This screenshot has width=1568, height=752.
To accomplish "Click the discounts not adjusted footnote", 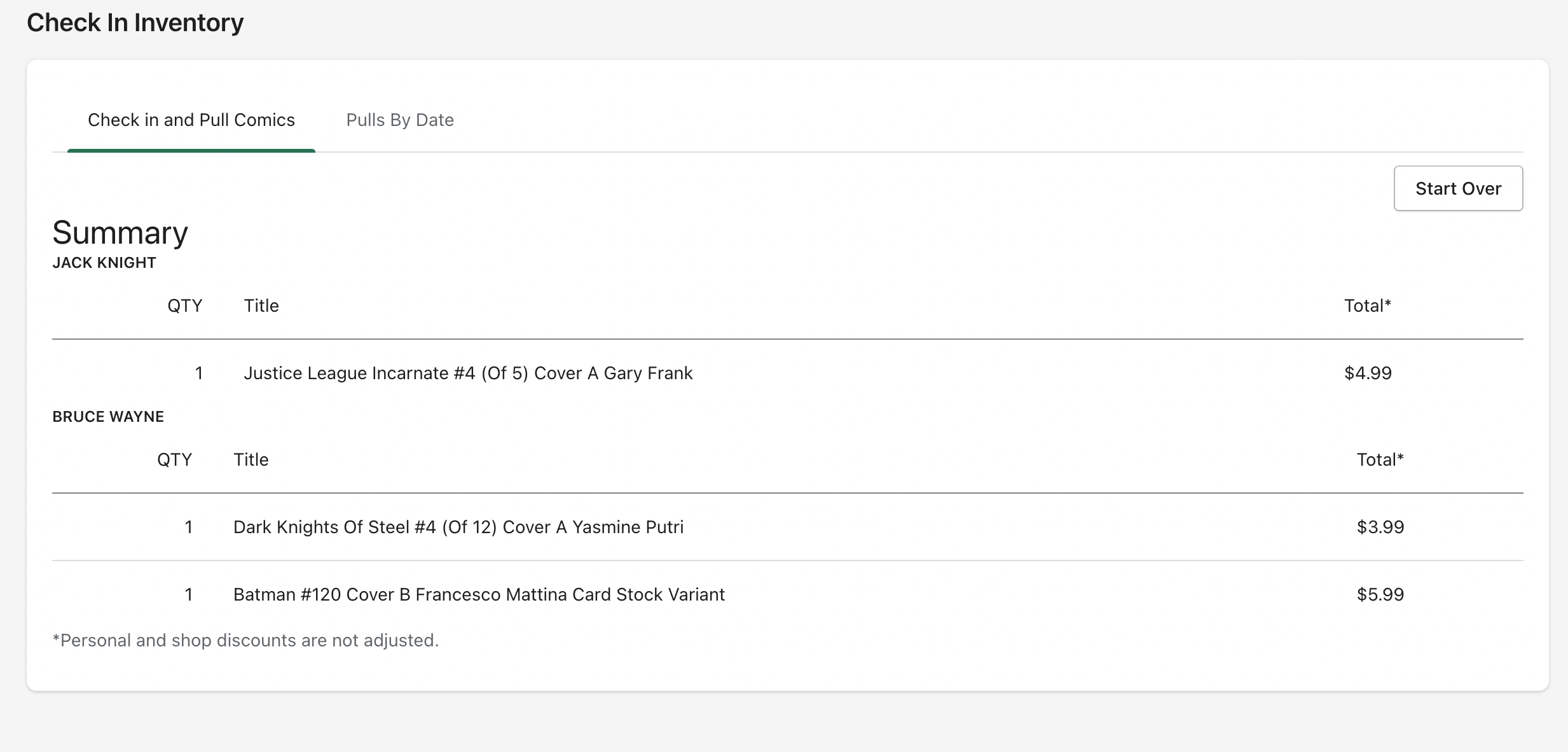I will (245, 640).
